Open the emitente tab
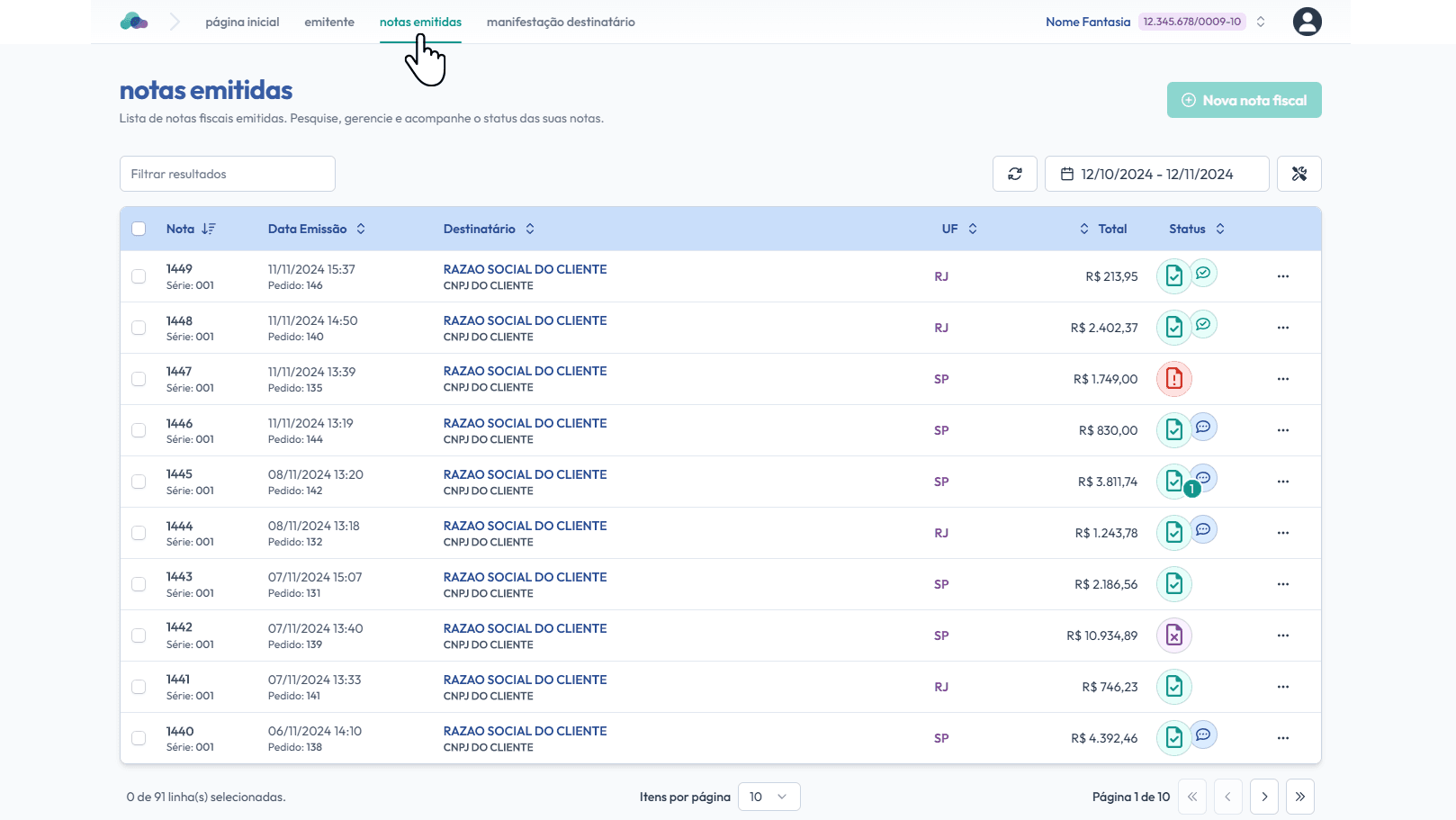This screenshot has height=820, width=1456. pos(329,22)
